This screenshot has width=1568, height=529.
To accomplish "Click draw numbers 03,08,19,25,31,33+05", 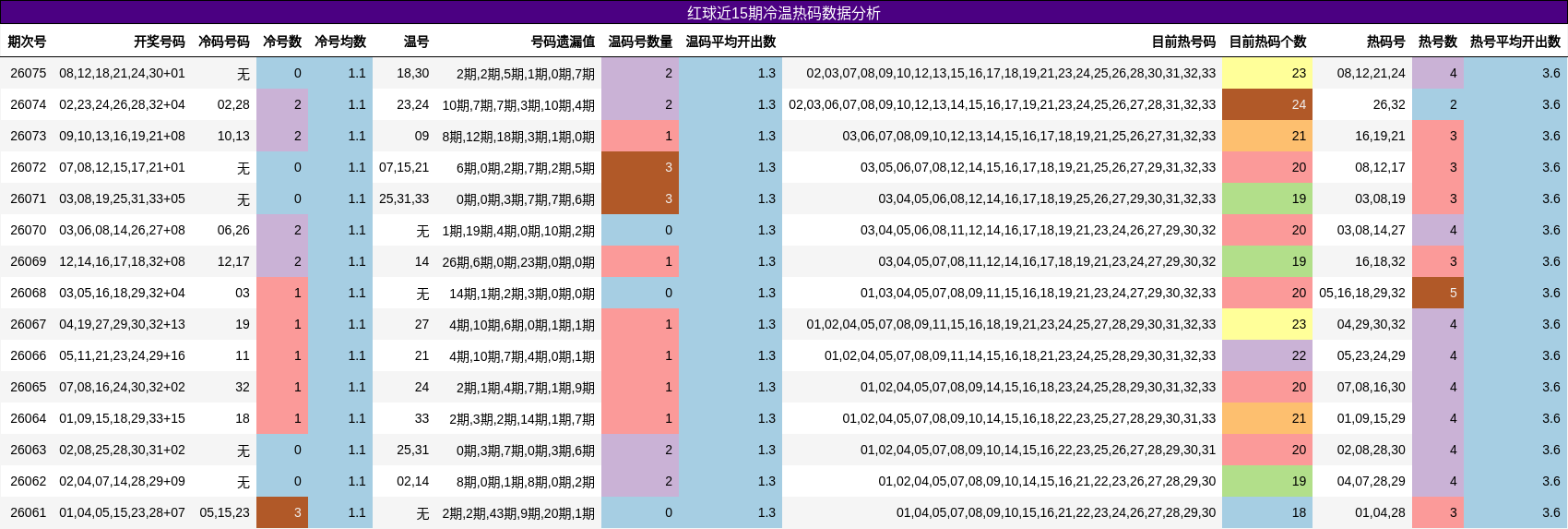I will tap(122, 198).
